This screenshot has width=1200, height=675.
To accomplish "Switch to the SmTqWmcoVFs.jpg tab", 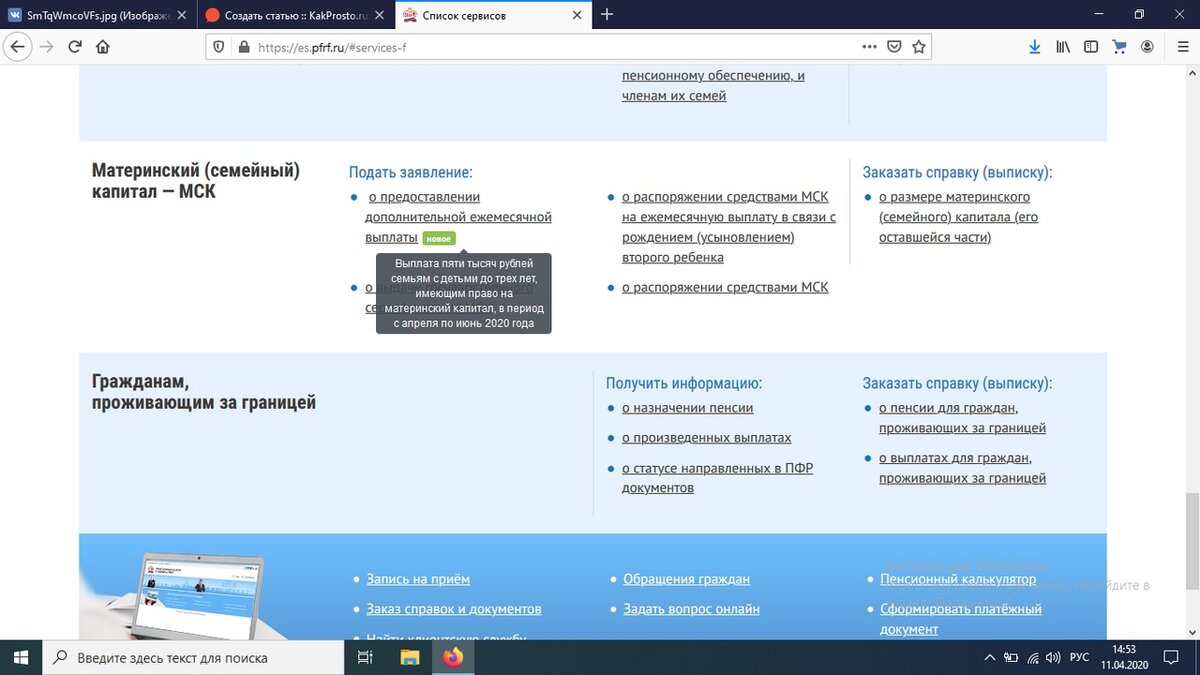I will tap(98, 15).
